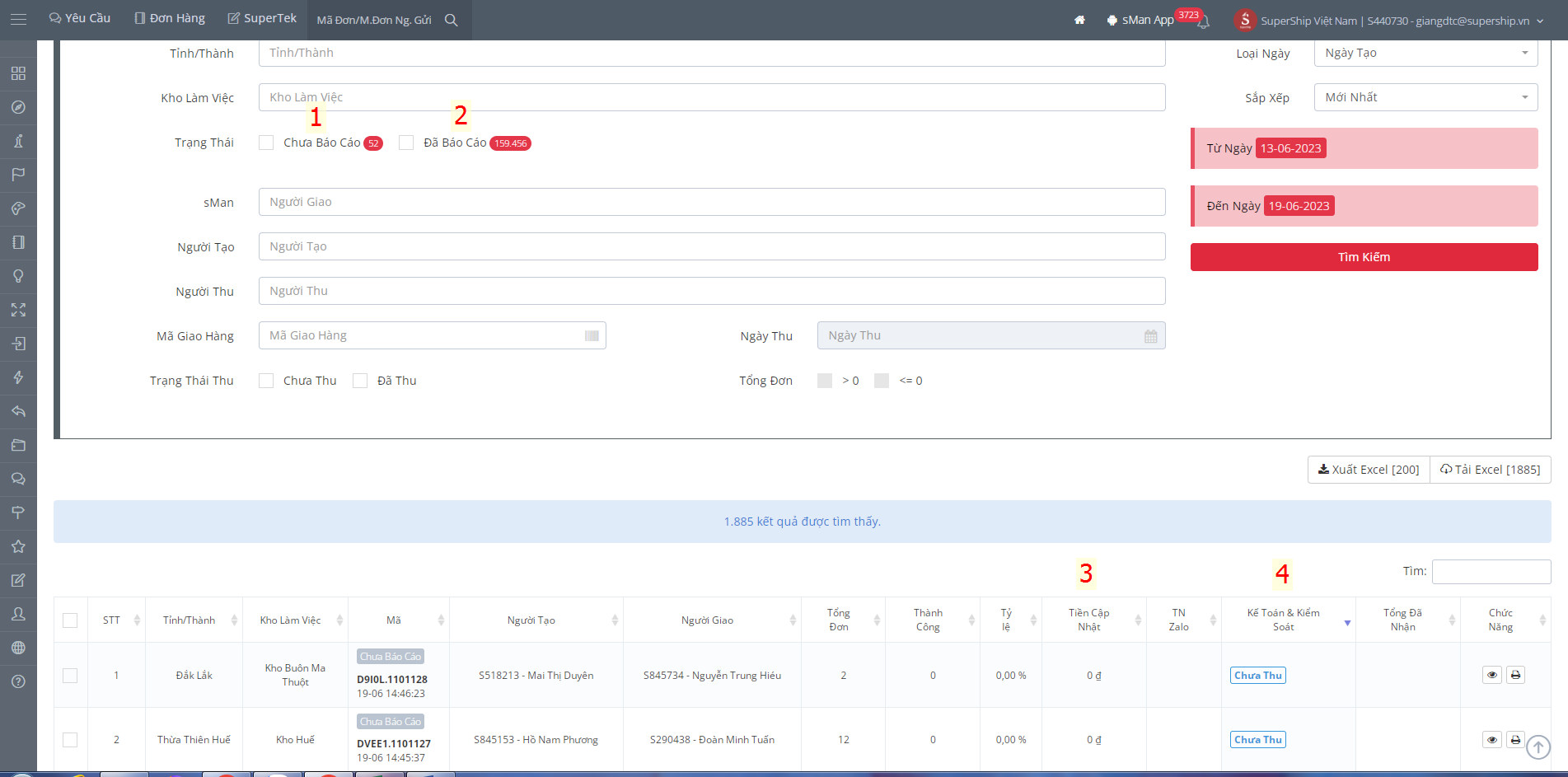Click the reply arrow icon in the sidebar
The height and width of the screenshot is (777, 1568).
tap(18, 411)
